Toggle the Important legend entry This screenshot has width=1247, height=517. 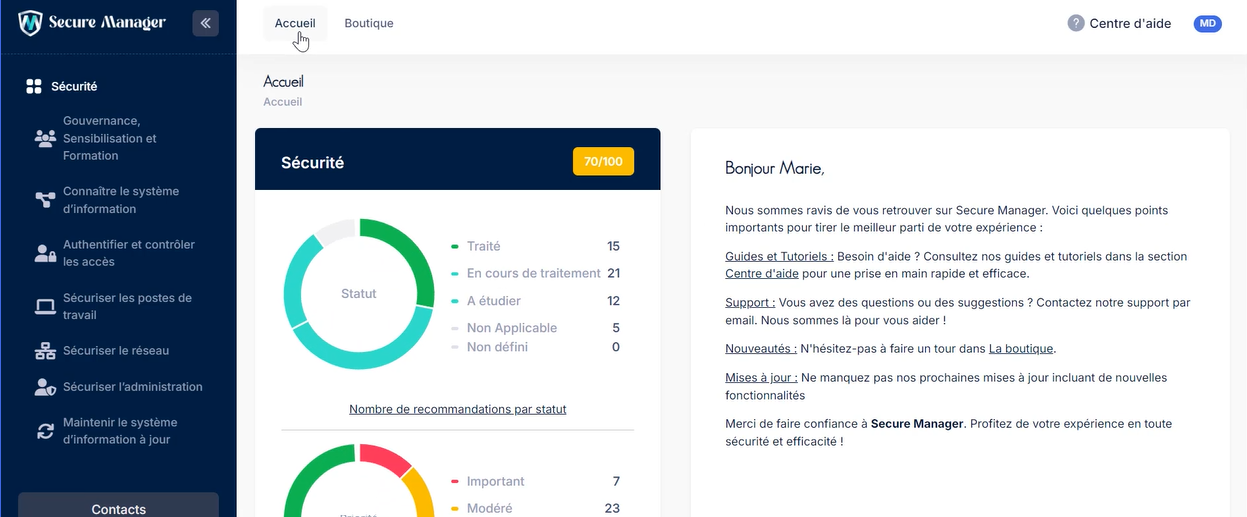(x=488, y=481)
